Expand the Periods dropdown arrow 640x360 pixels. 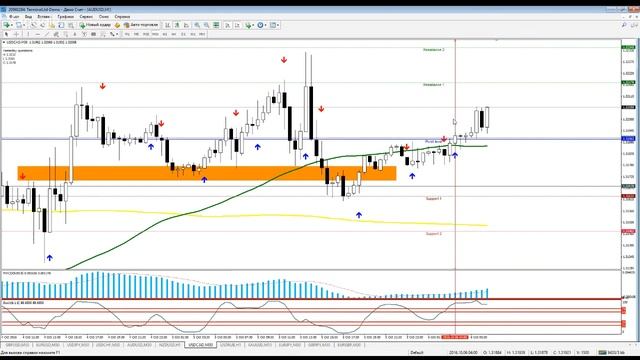click(x=266, y=25)
